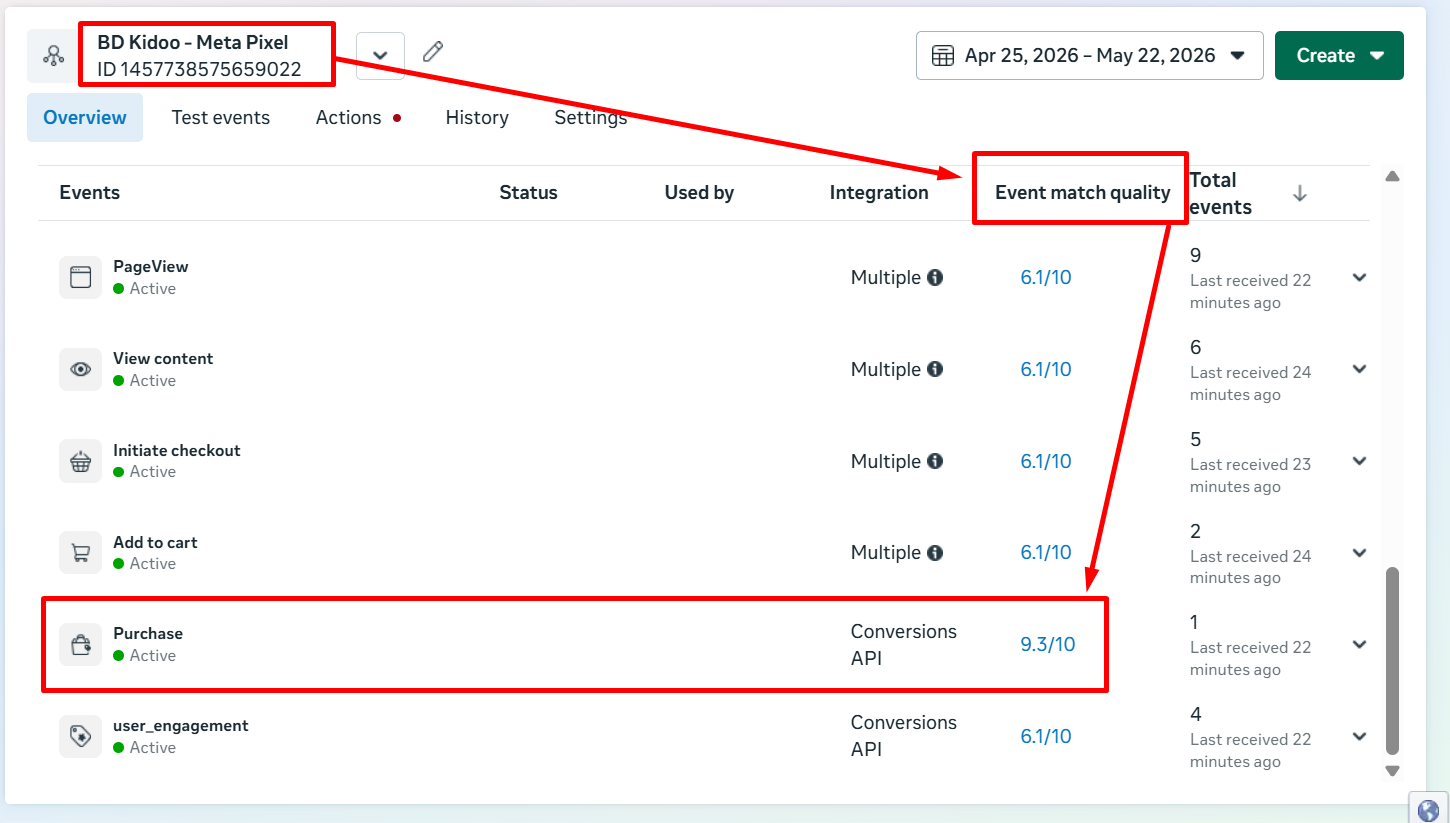Open PageView 6.1/10 match quality score

tap(1045, 277)
